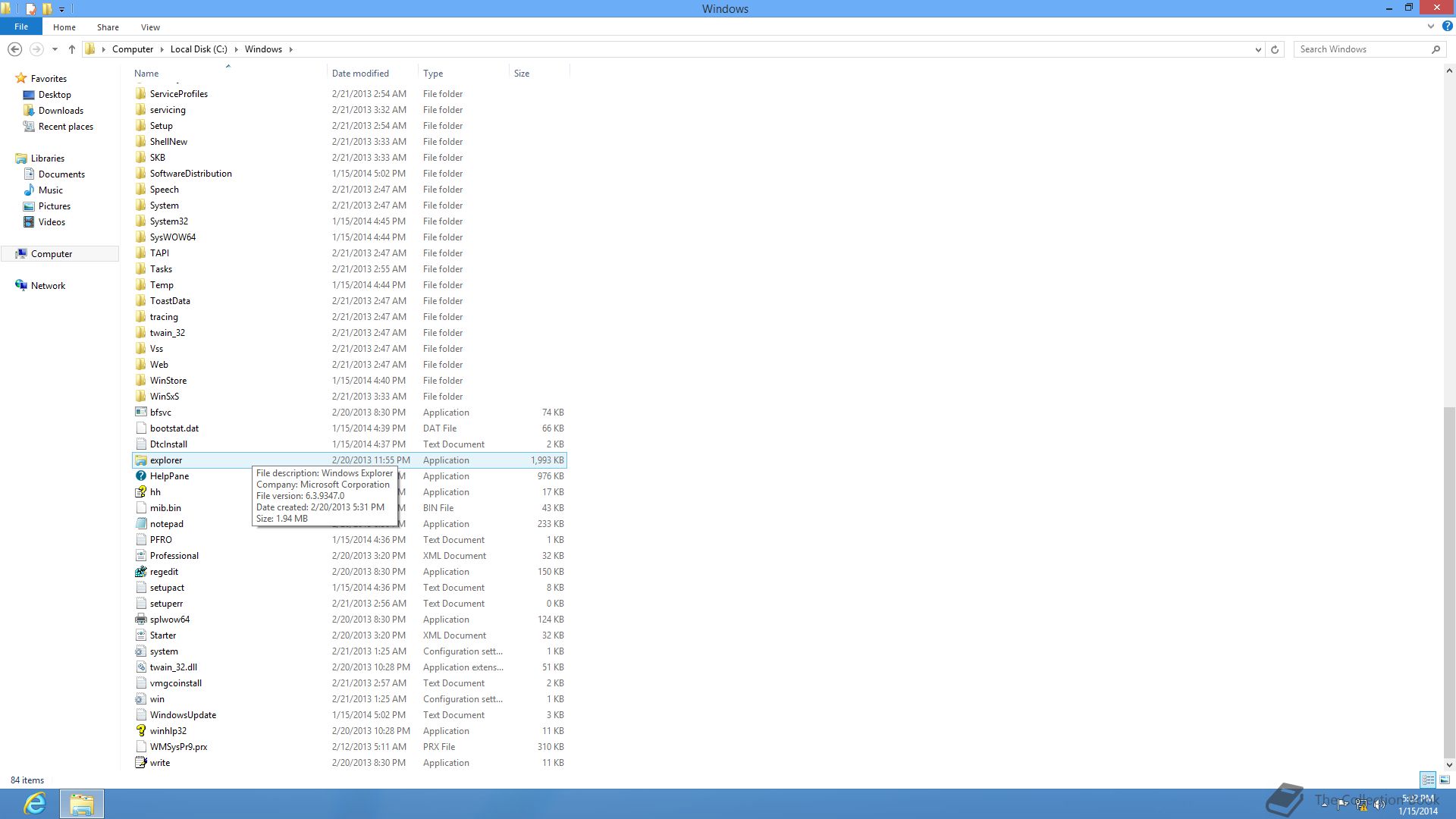Open Desktop under Favorites
Image resolution: width=1456 pixels, height=819 pixels.
coord(55,95)
